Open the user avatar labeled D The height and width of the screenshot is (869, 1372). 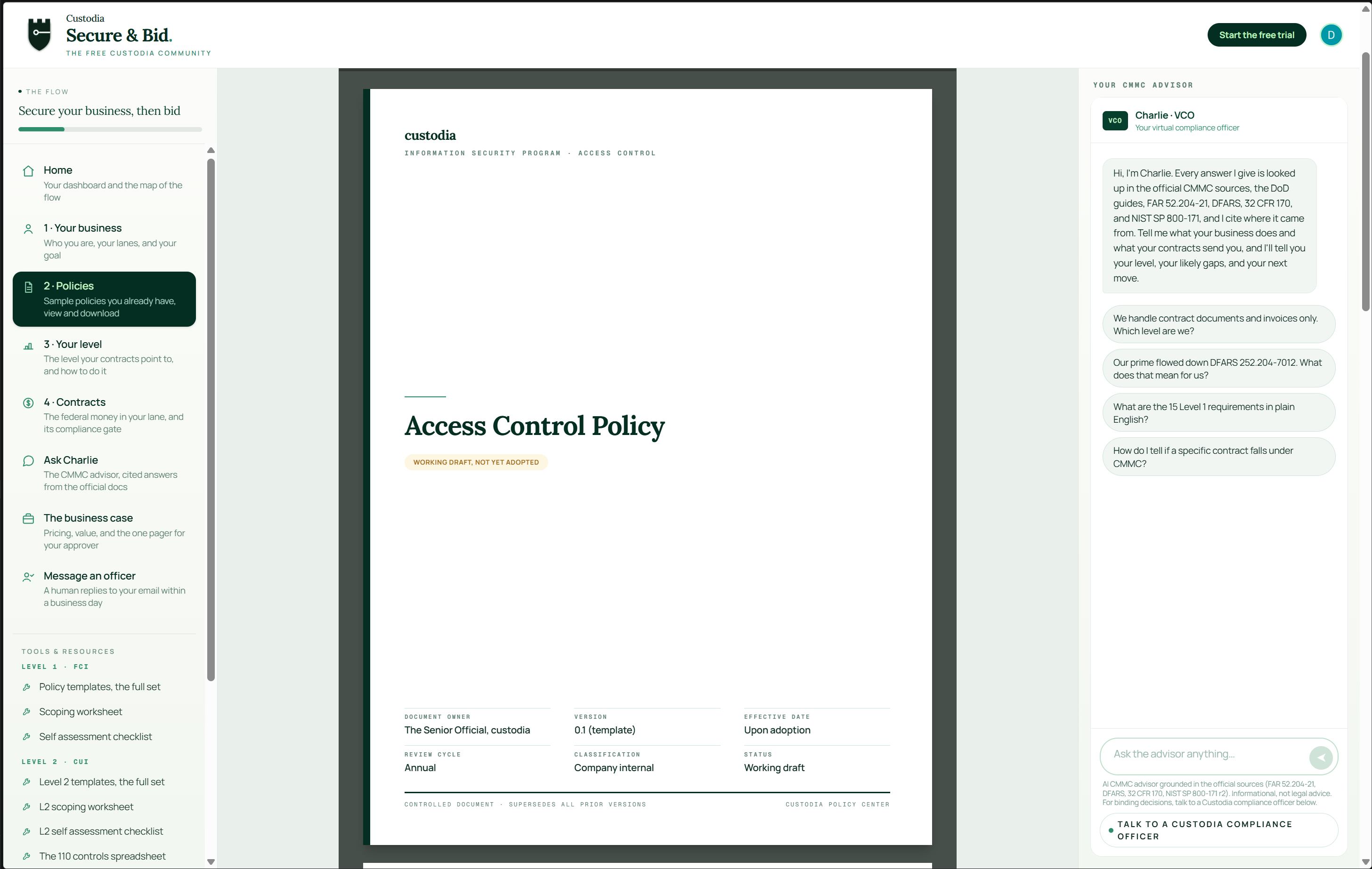tap(1331, 35)
